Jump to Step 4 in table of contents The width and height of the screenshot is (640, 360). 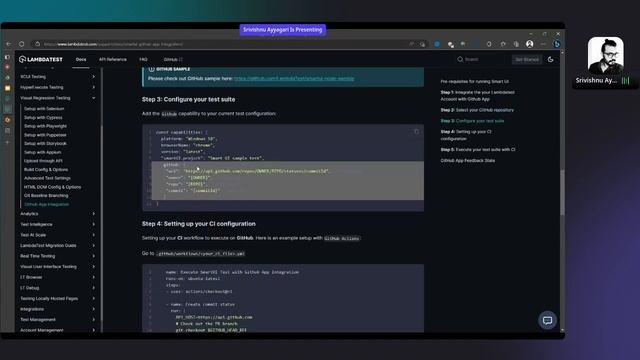(466, 135)
